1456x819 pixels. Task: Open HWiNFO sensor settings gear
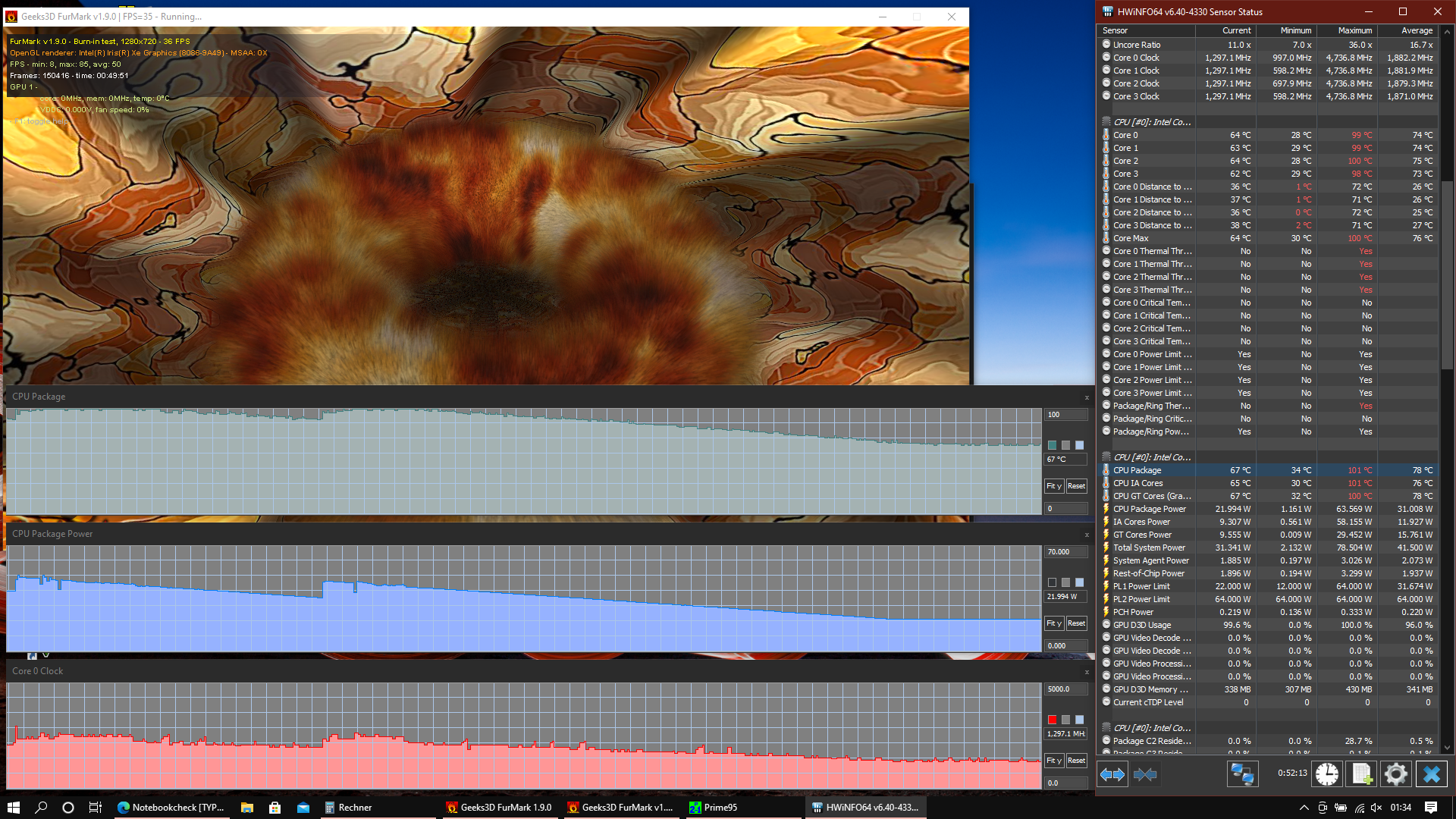1396,774
